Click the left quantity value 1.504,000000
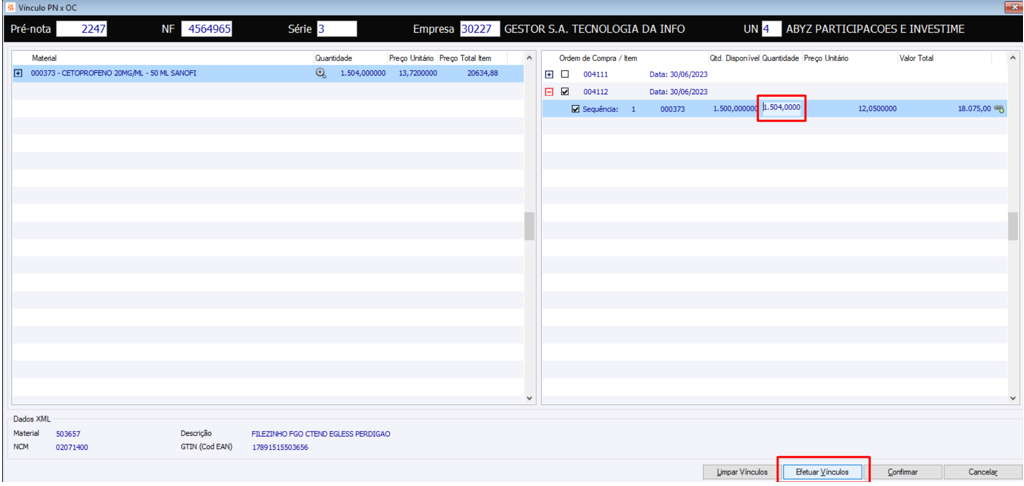Viewport: 1024px width, 486px height. 362,73
